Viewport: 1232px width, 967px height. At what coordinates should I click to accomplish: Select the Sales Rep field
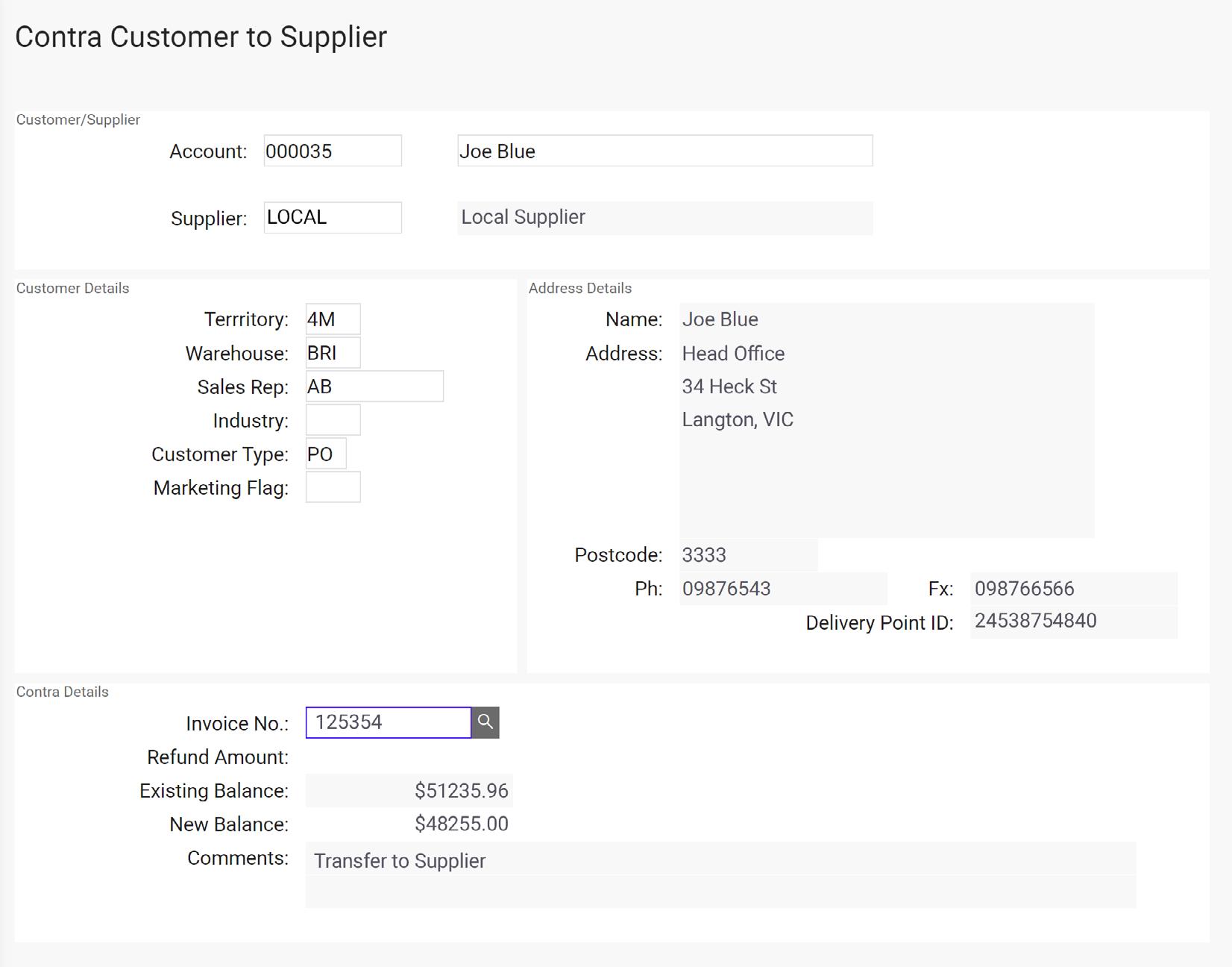(x=374, y=387)
